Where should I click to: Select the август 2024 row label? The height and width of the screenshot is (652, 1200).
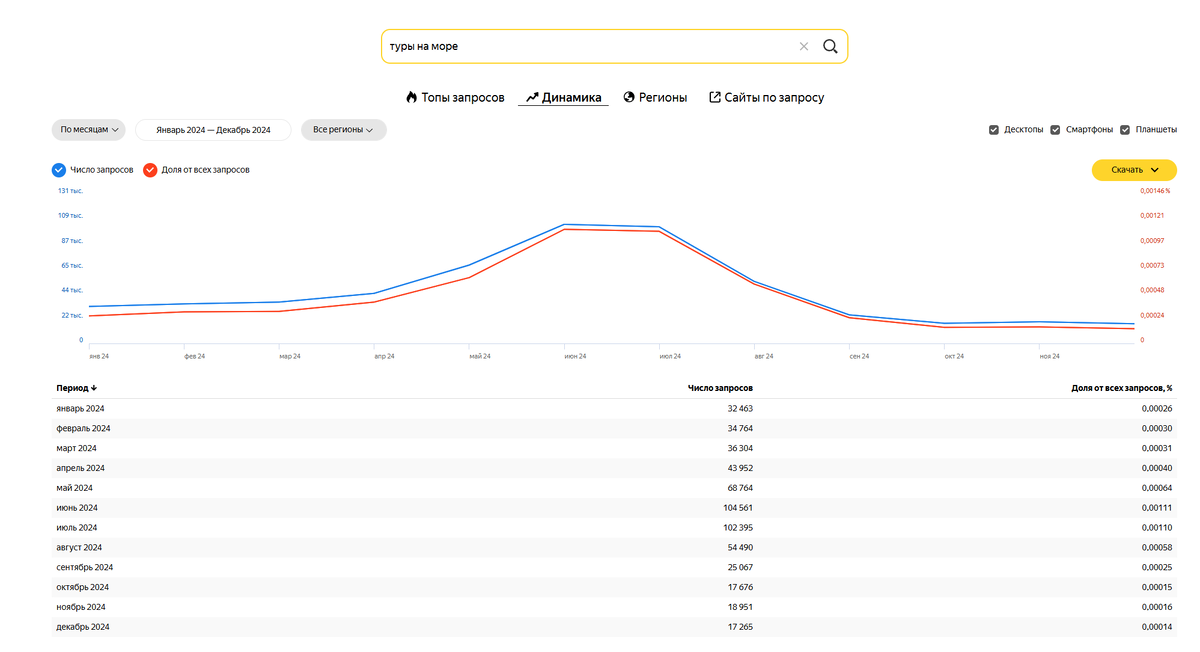click(x=79, y=547)
